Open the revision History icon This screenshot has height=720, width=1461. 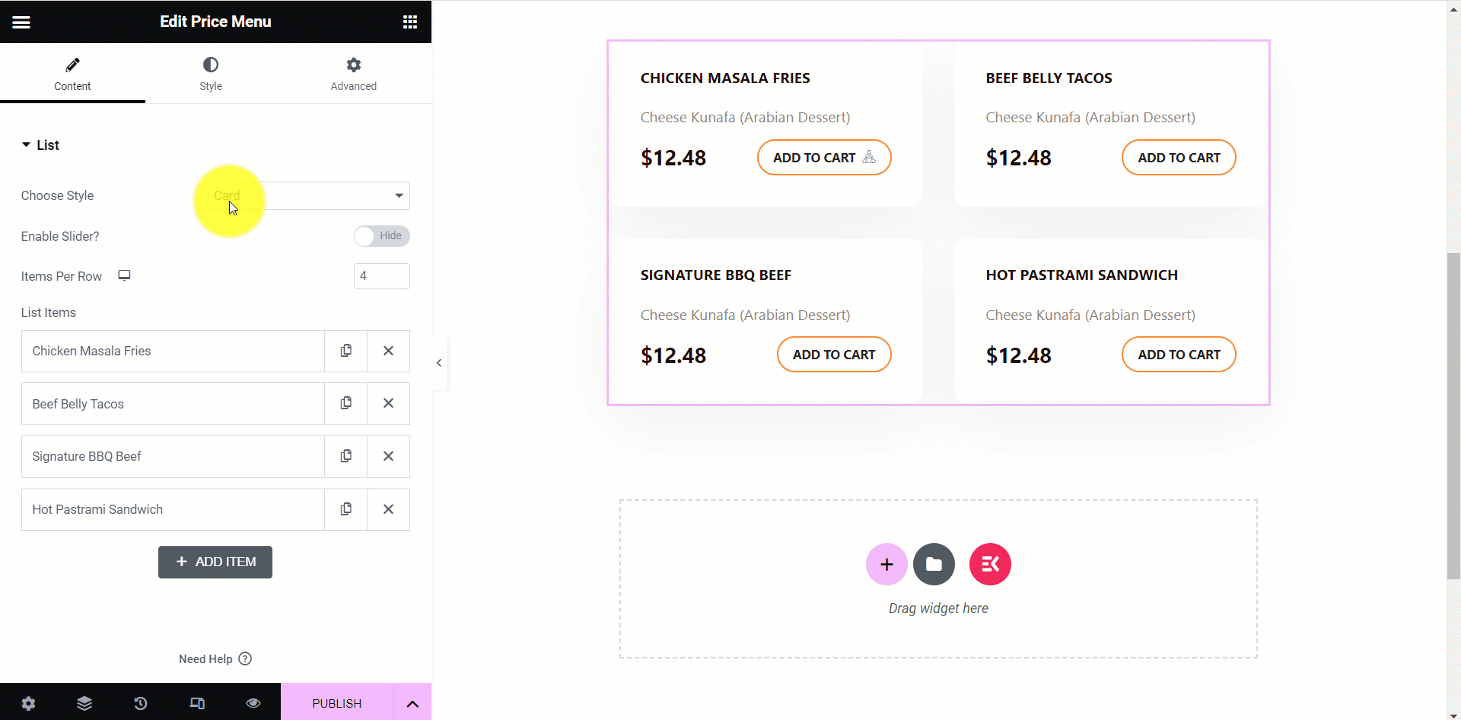pos(140,703)
